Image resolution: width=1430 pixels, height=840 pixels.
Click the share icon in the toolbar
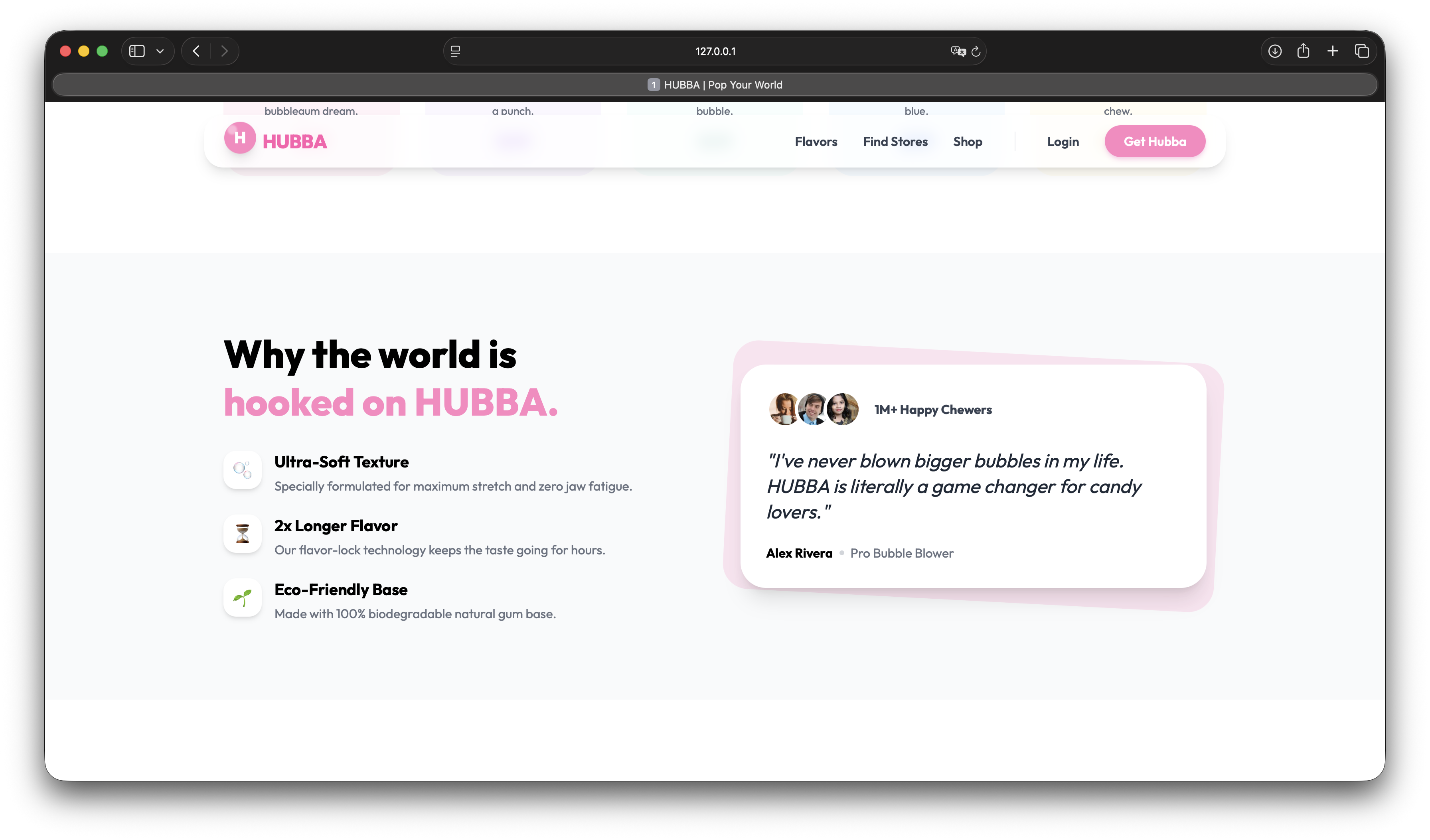pos(1304,51)
